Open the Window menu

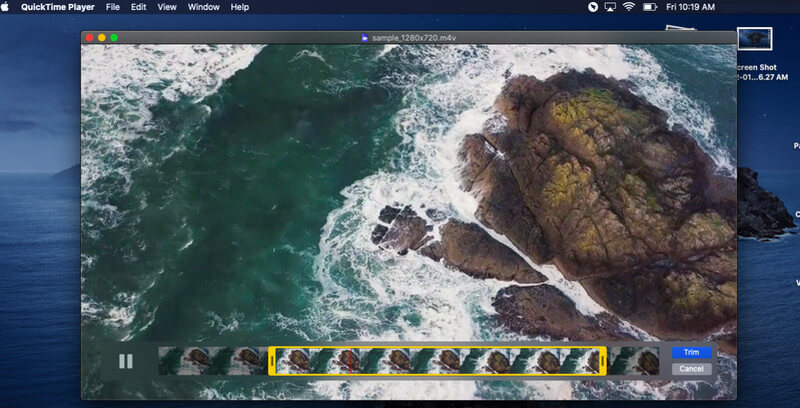pos(204,7)
